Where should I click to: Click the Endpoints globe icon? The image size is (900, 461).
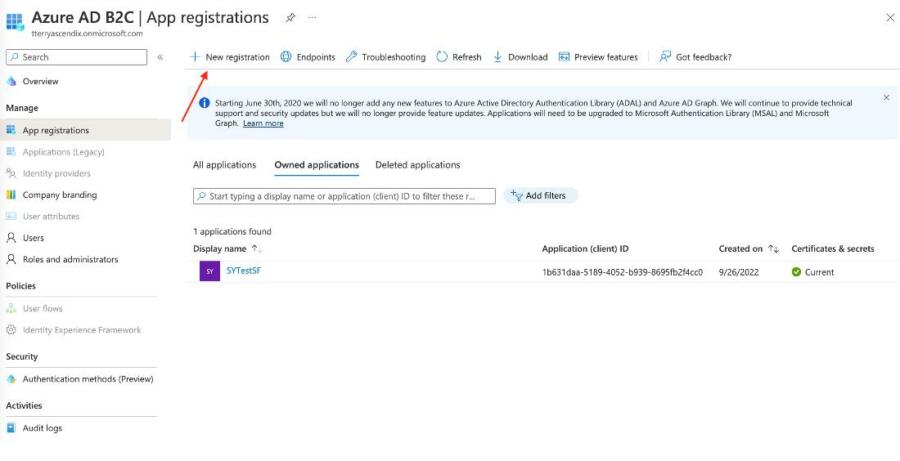click(286, 57)
